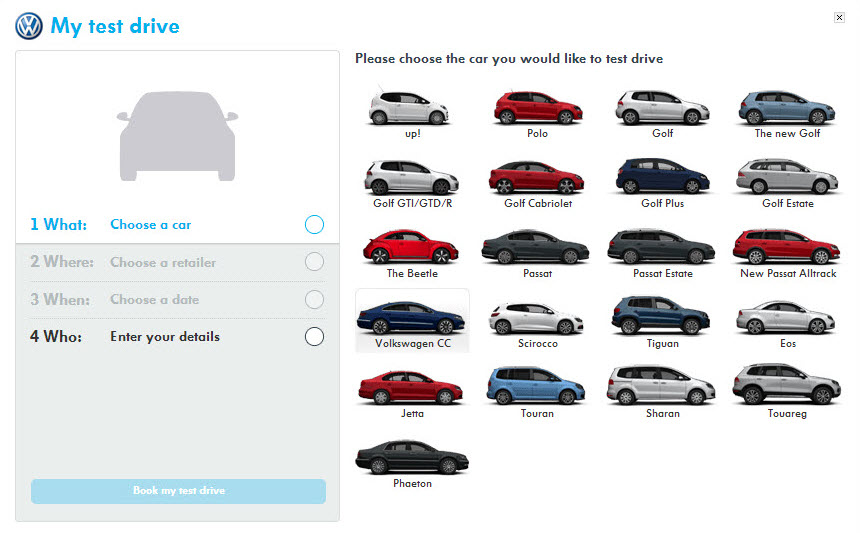Select the grey Passat saloon
Screen dimensions: 860x533
(536, 247)
